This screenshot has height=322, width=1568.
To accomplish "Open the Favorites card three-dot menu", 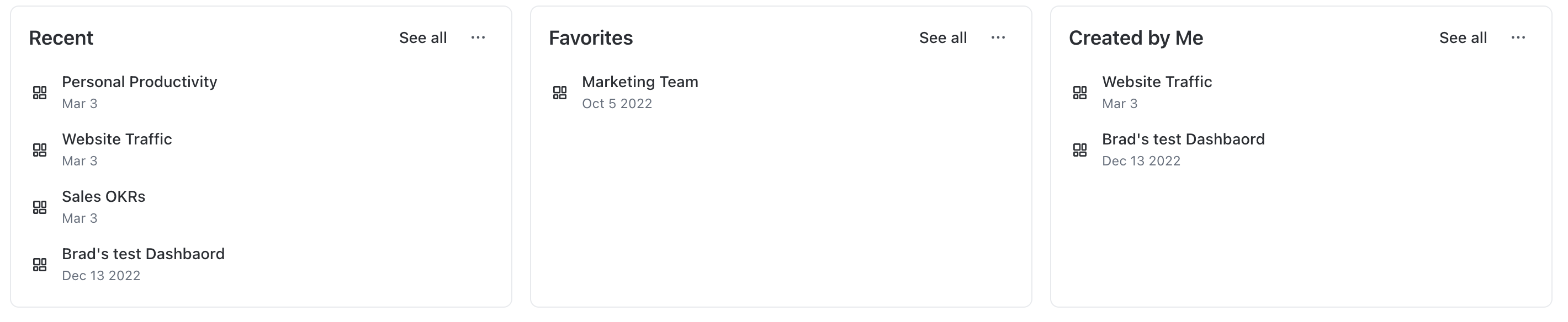I will click(998, 37).
